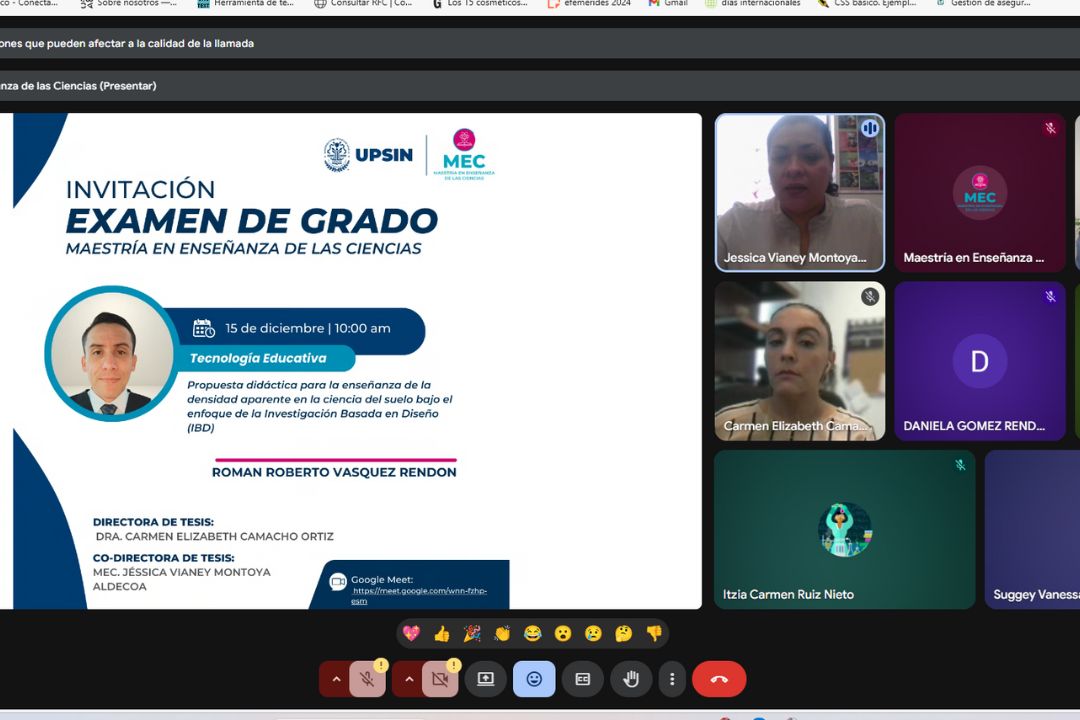Expand the video settings arrow beside the camera
The width and height of the screenshot is (1080, 720).
408,679
